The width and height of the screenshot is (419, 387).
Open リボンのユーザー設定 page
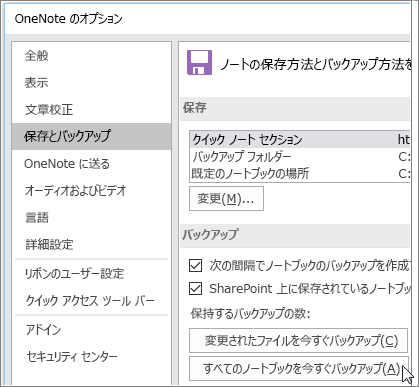tap(74, 274)
